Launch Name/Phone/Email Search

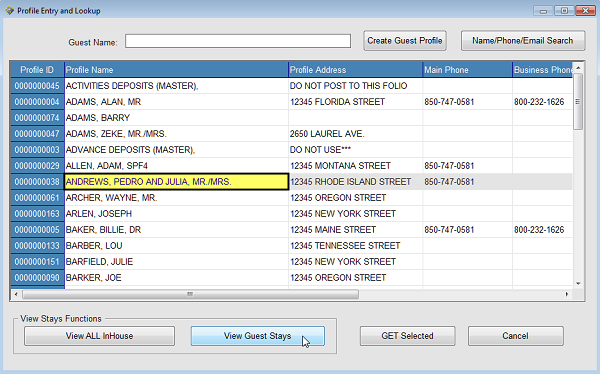523,41
